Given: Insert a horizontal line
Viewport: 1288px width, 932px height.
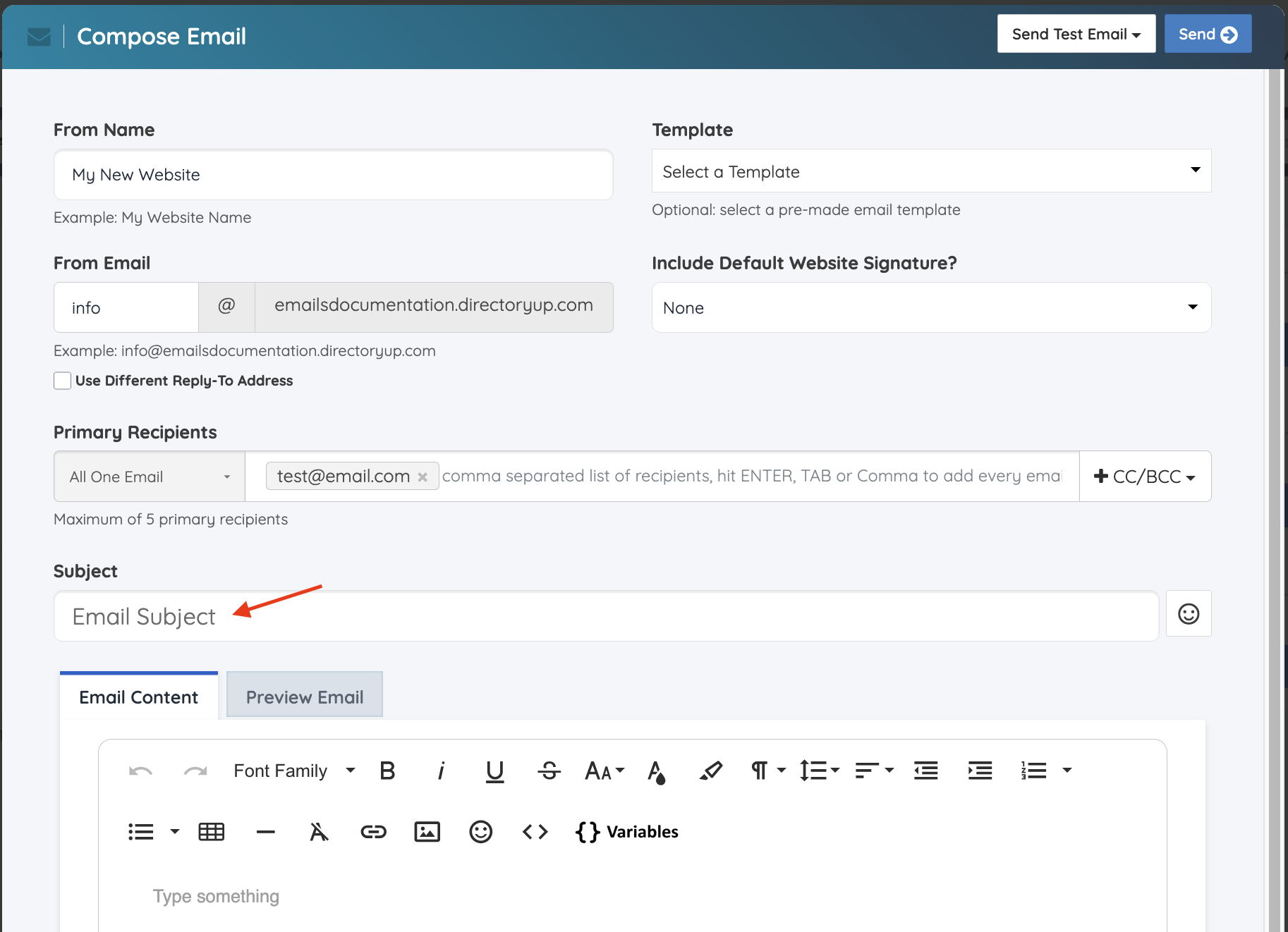Looking at the screenshot, I should [x=266, y=832].
